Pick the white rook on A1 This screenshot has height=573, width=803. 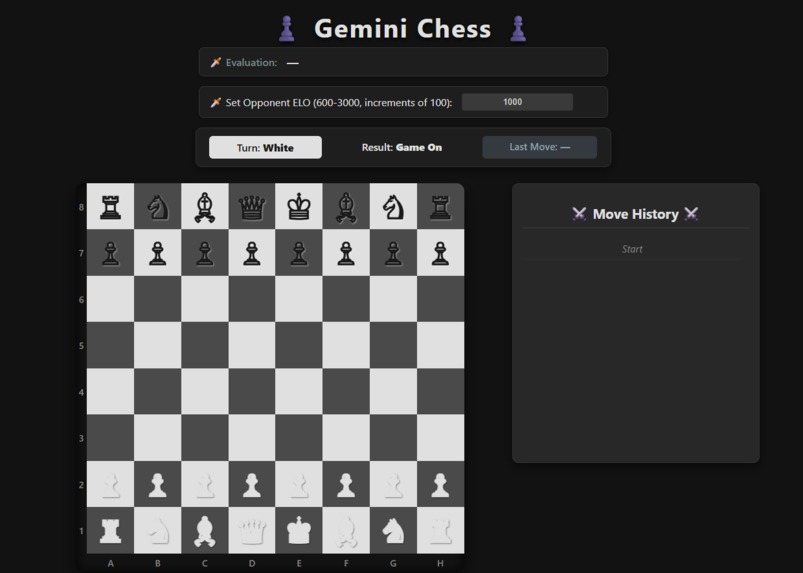click(x=111, y=531)
